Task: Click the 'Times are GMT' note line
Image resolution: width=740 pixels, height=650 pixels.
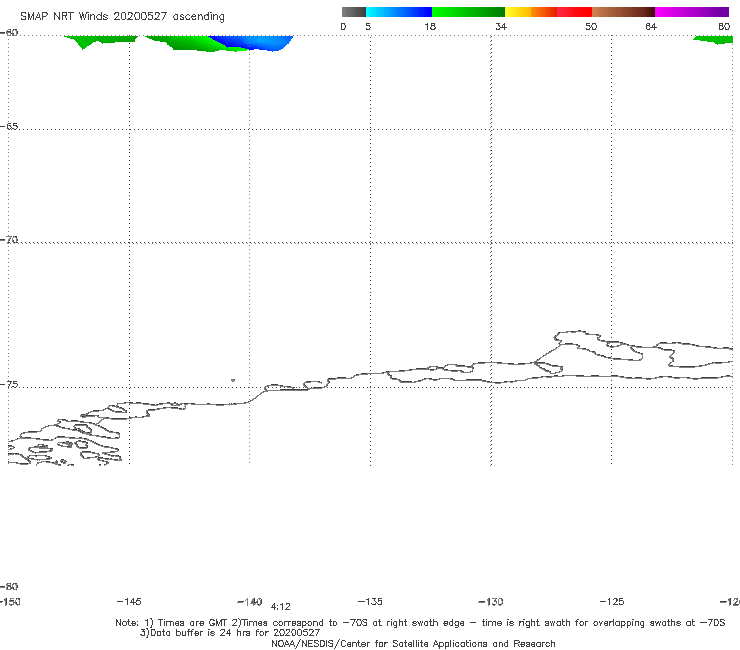Action: 420,623
